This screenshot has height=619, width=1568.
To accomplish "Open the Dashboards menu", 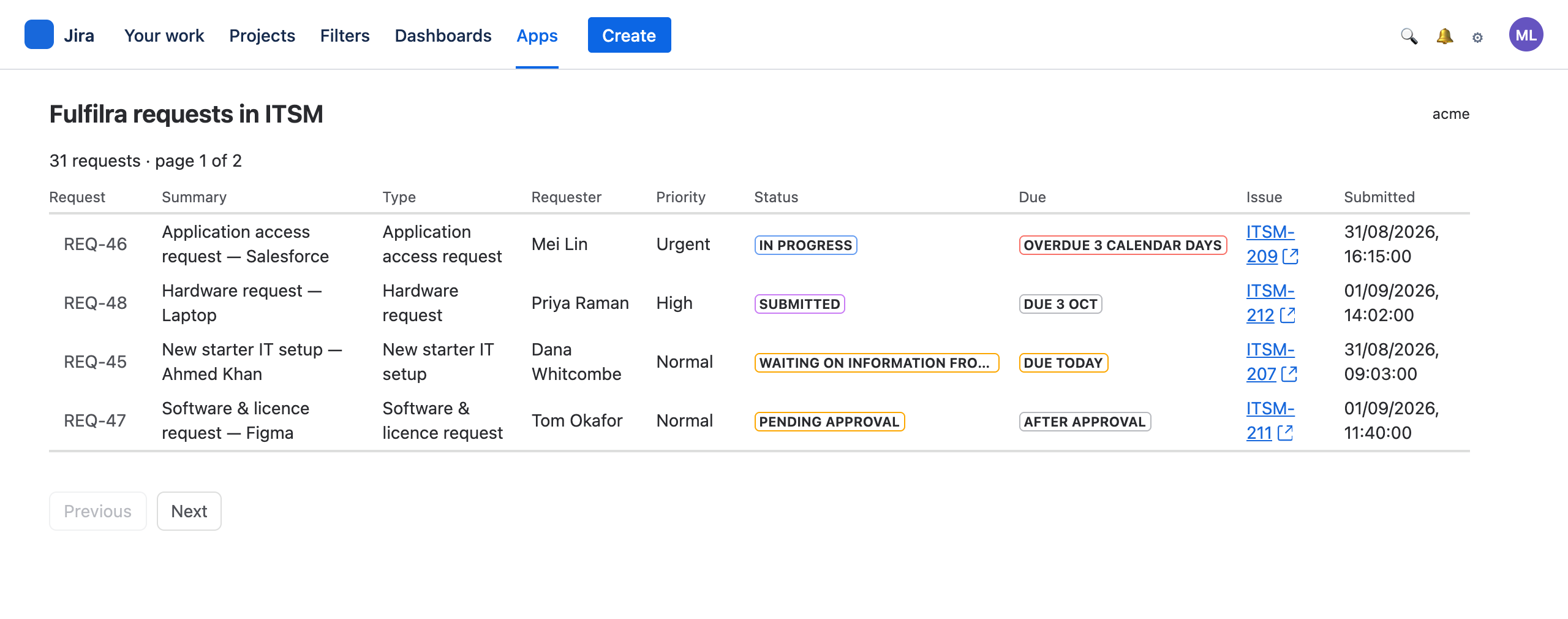I will pos(443,36).
